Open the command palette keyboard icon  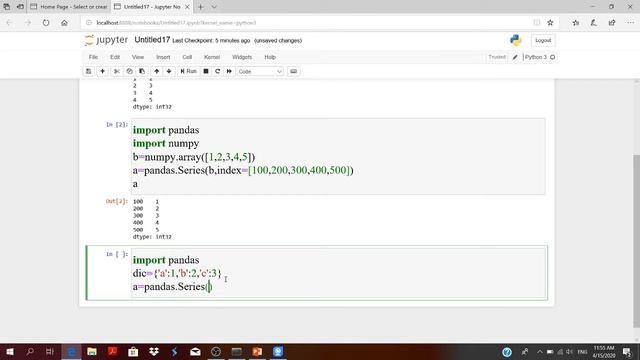pos(293,71)
